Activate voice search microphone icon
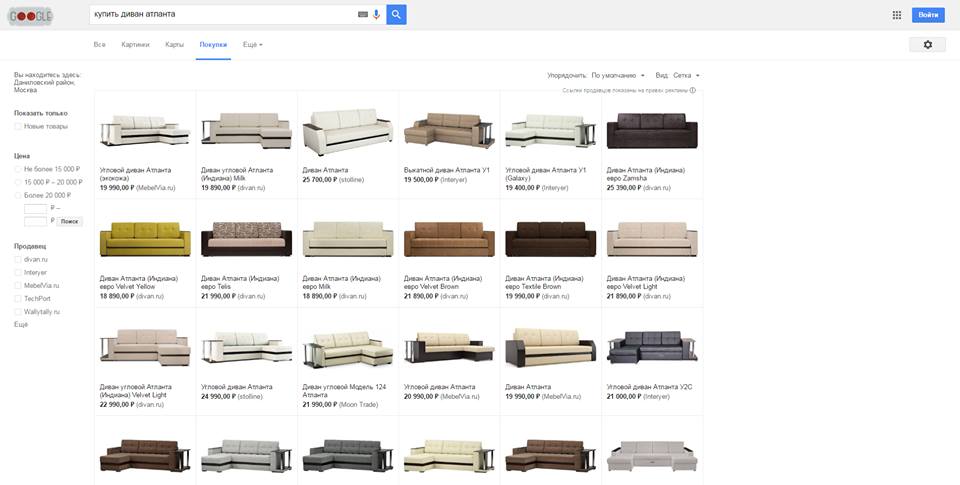Screen dimensions: 960x485 [377, 15]
